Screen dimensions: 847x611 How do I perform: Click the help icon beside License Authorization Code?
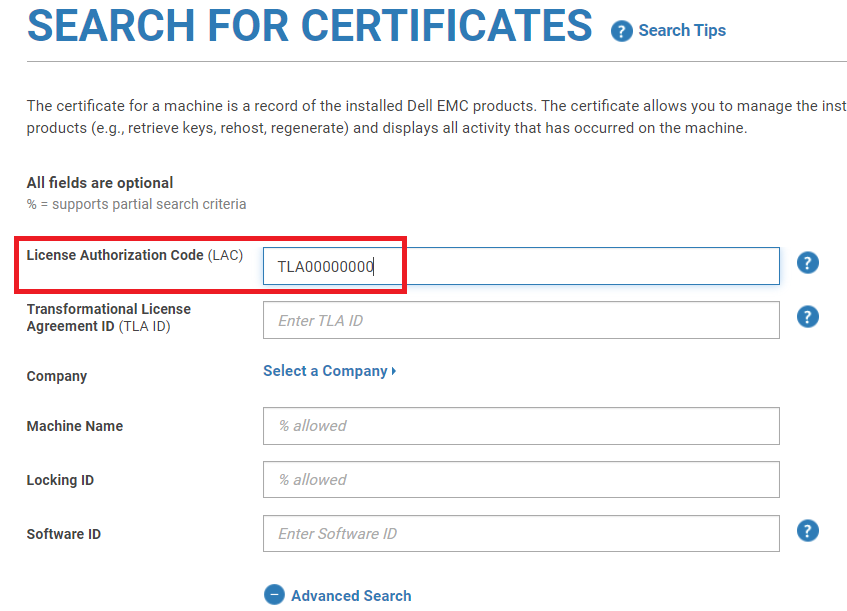tap(808, 262)
